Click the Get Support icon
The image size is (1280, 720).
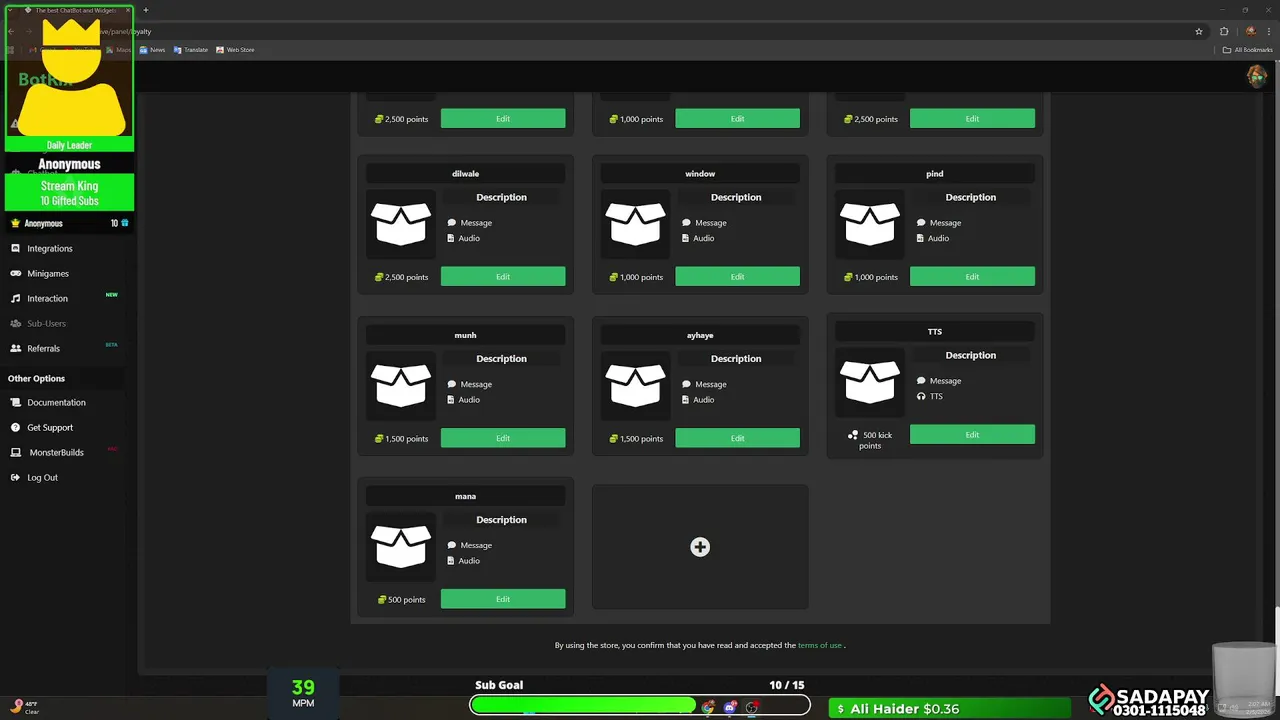[15, 427]
